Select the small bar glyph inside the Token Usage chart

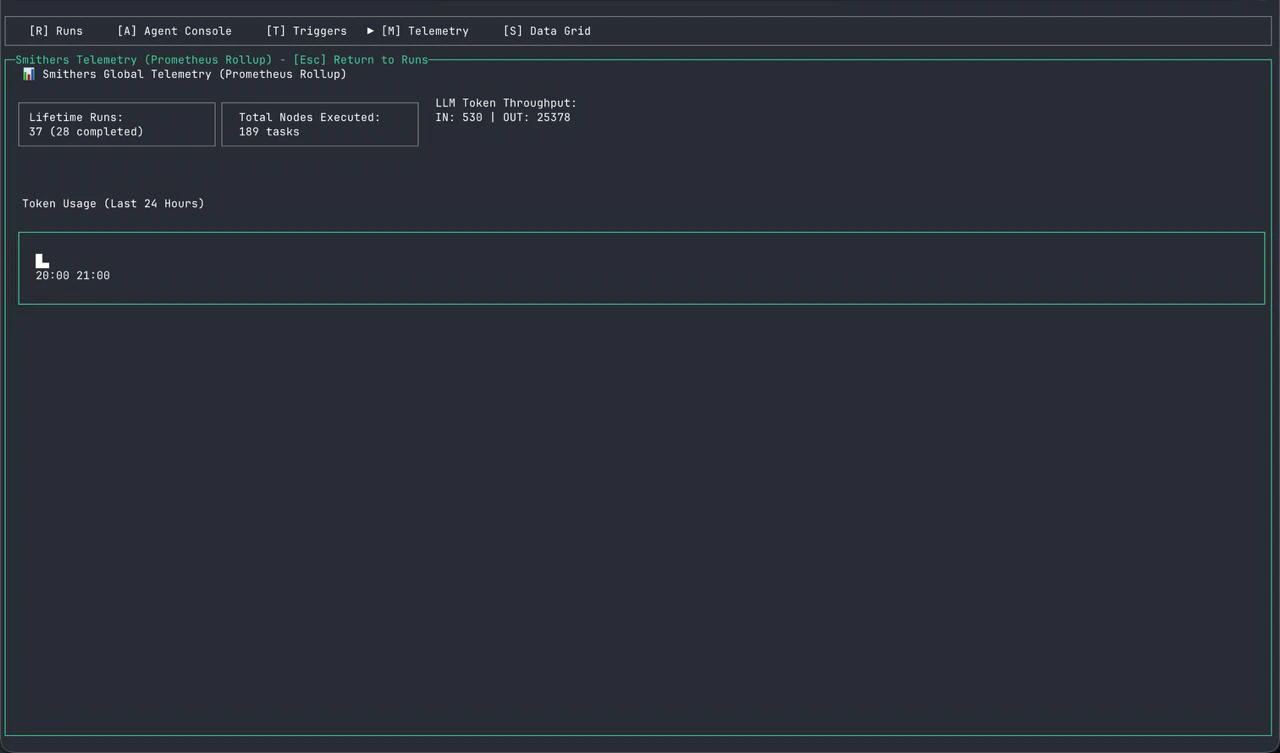(42, 261)
